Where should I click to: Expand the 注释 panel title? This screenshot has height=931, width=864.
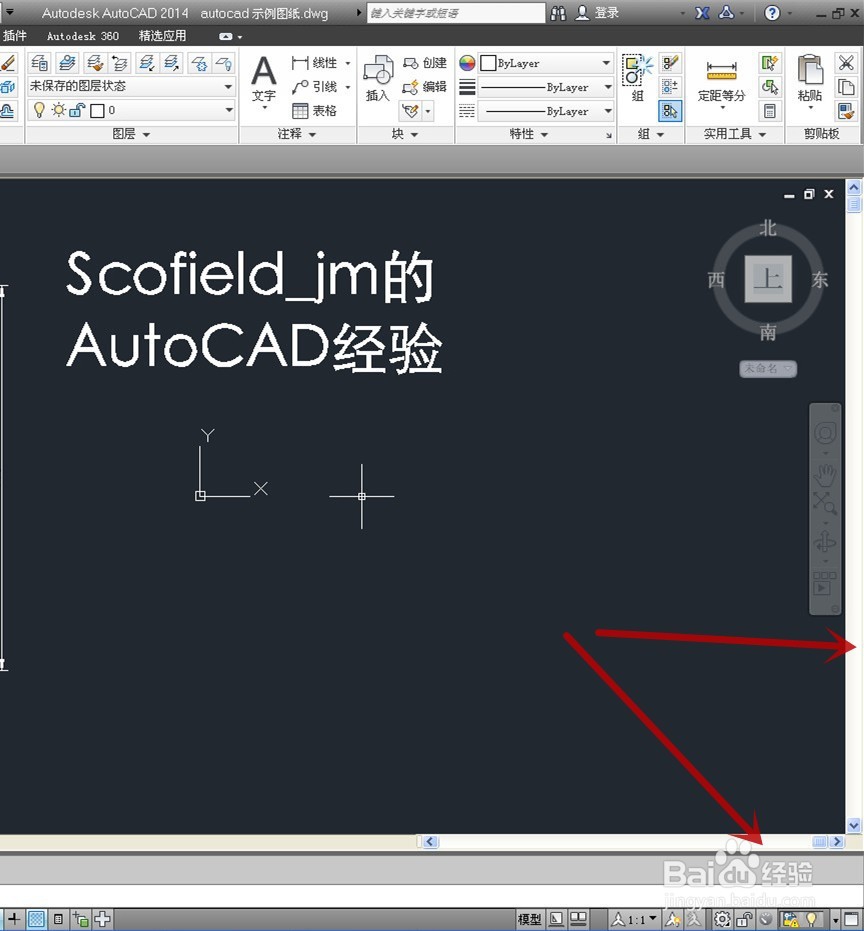point(297,134)
